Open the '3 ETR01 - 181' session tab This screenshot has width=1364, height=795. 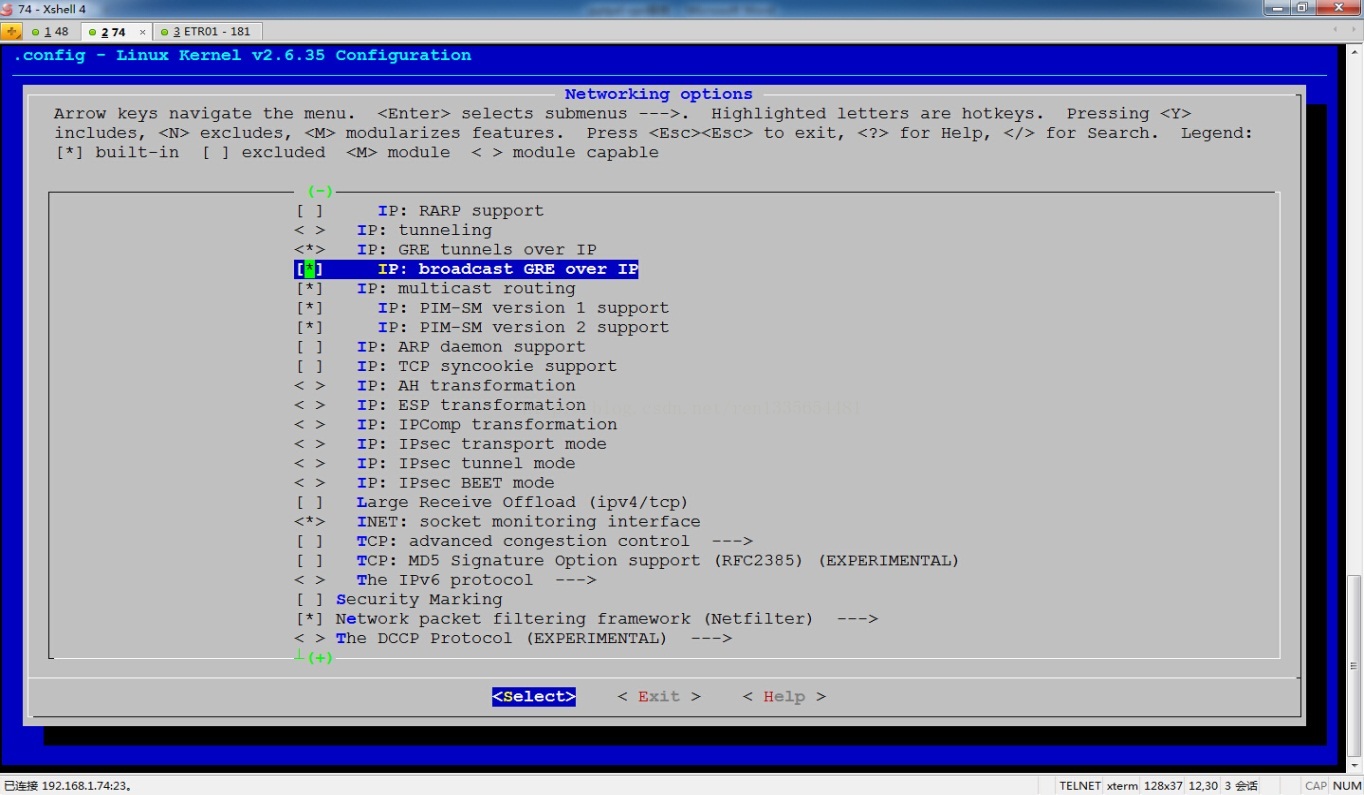coord(207,32)
